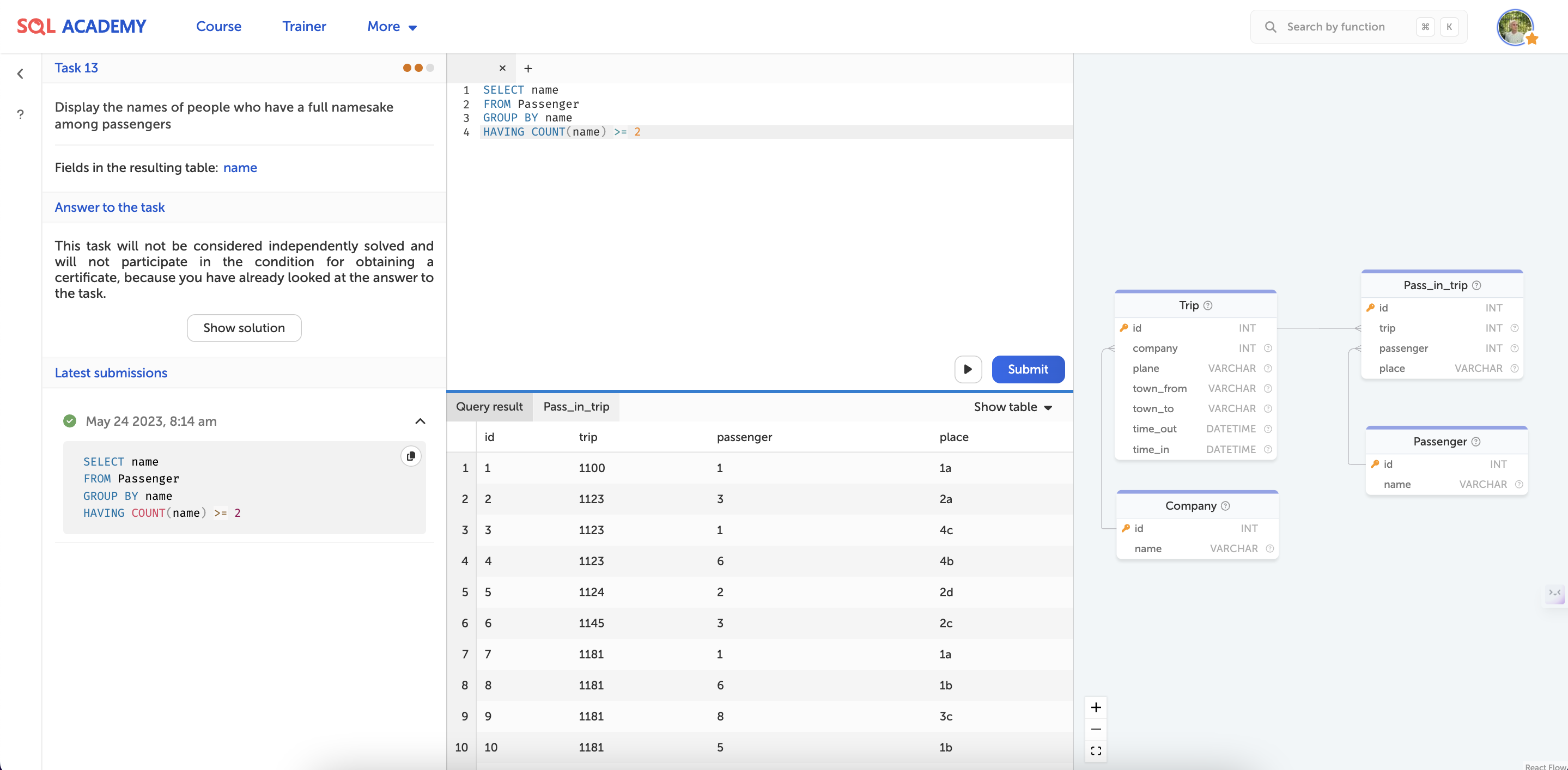Collapse the May 24 2023 submission

tap(420, 421)
